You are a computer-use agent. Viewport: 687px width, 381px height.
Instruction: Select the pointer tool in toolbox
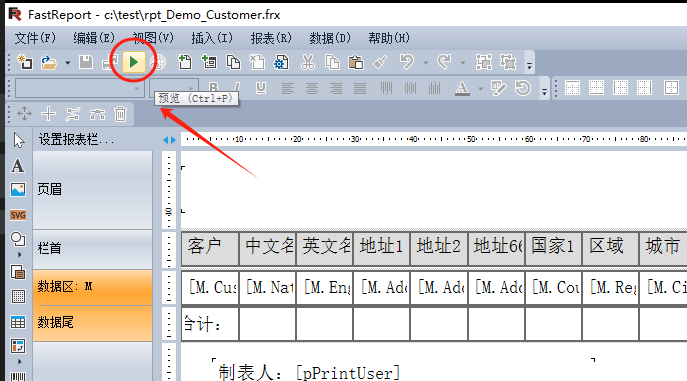(18, 141)
